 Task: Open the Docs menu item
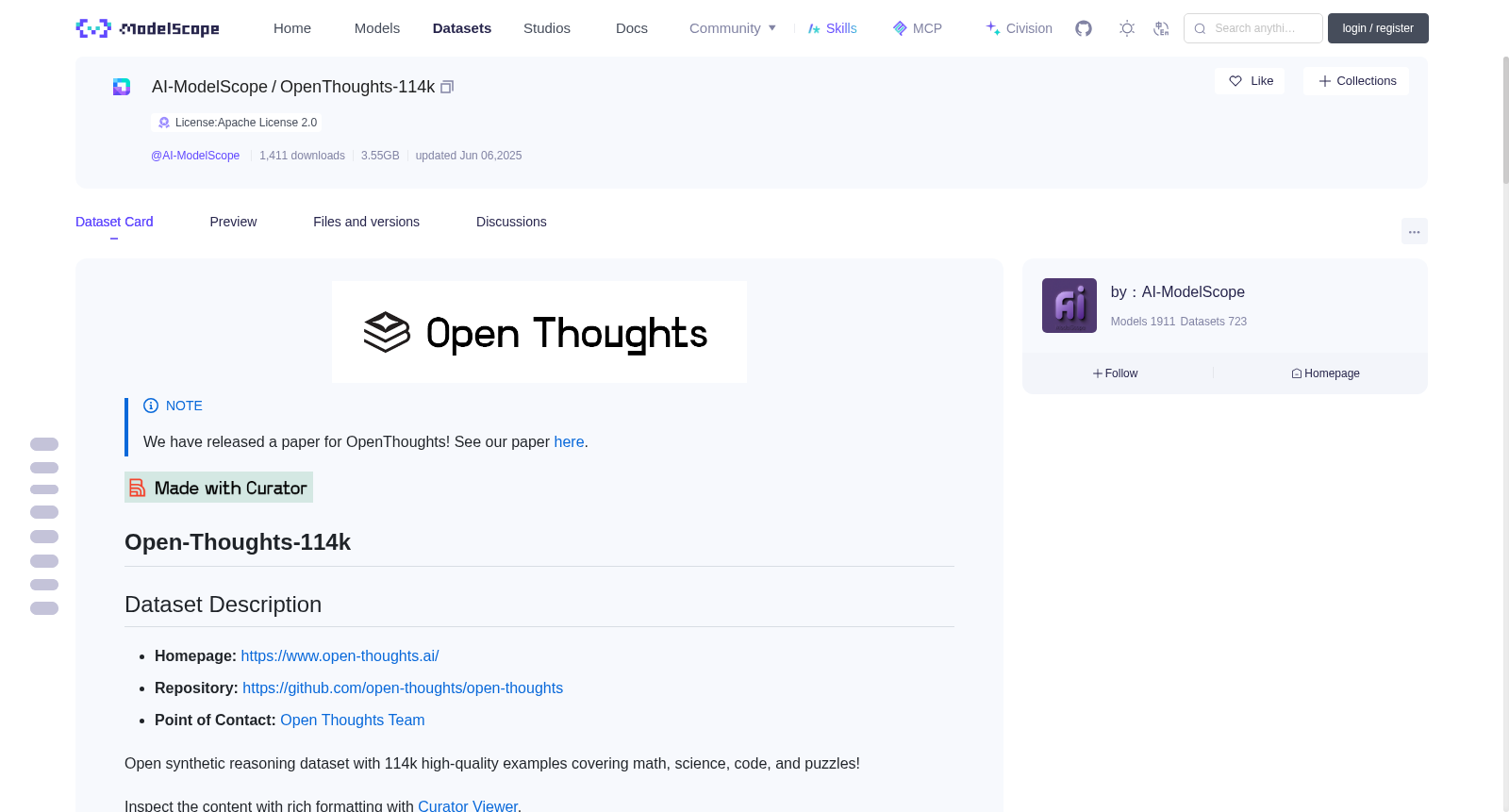(632, 28)
